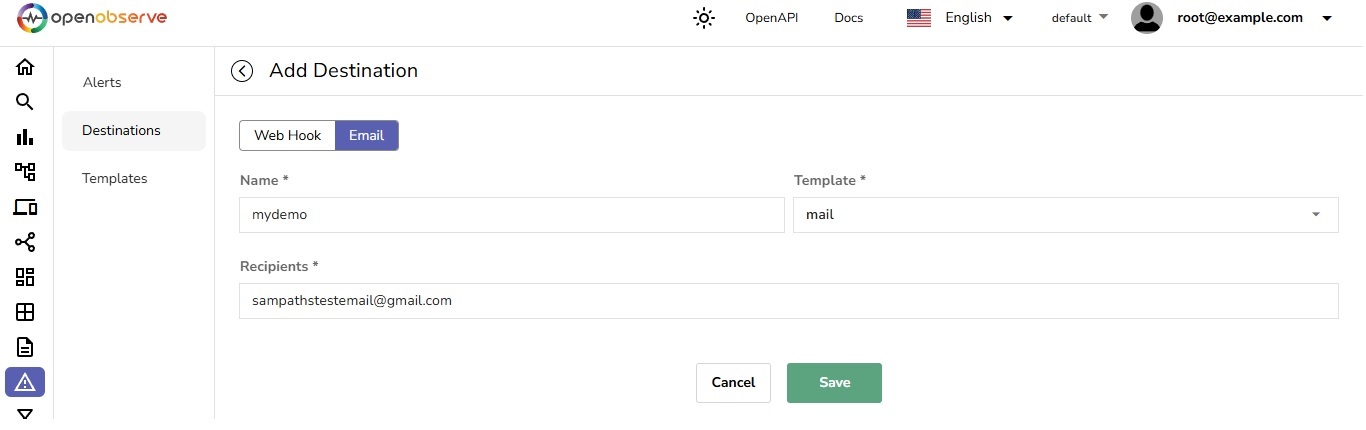Expand the root@example.com user menu
1366x430 pixels.
pyautogui.click(x=1232, y=18)
